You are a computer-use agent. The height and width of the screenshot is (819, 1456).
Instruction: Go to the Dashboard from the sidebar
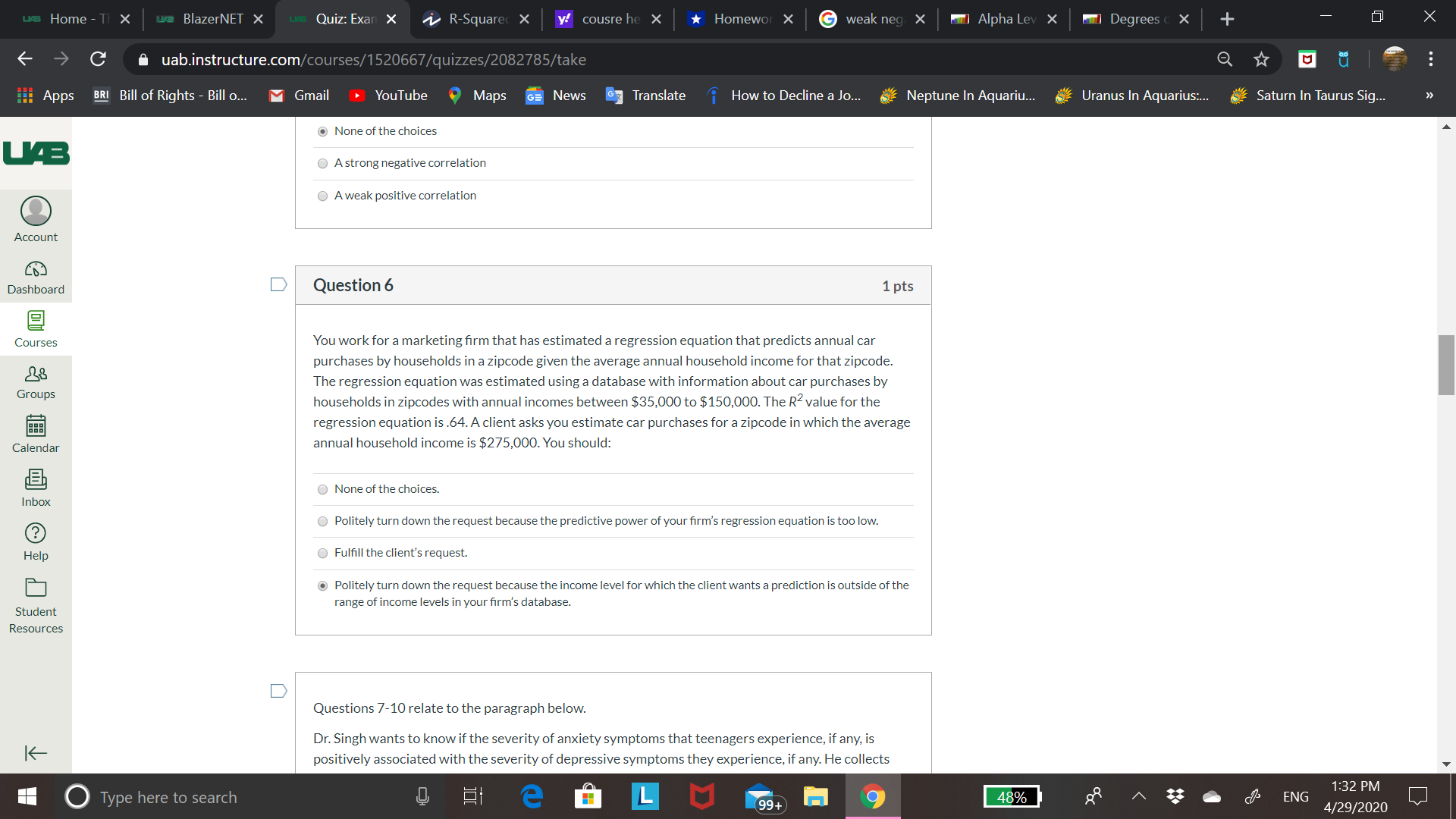click(x=35, y=277)
